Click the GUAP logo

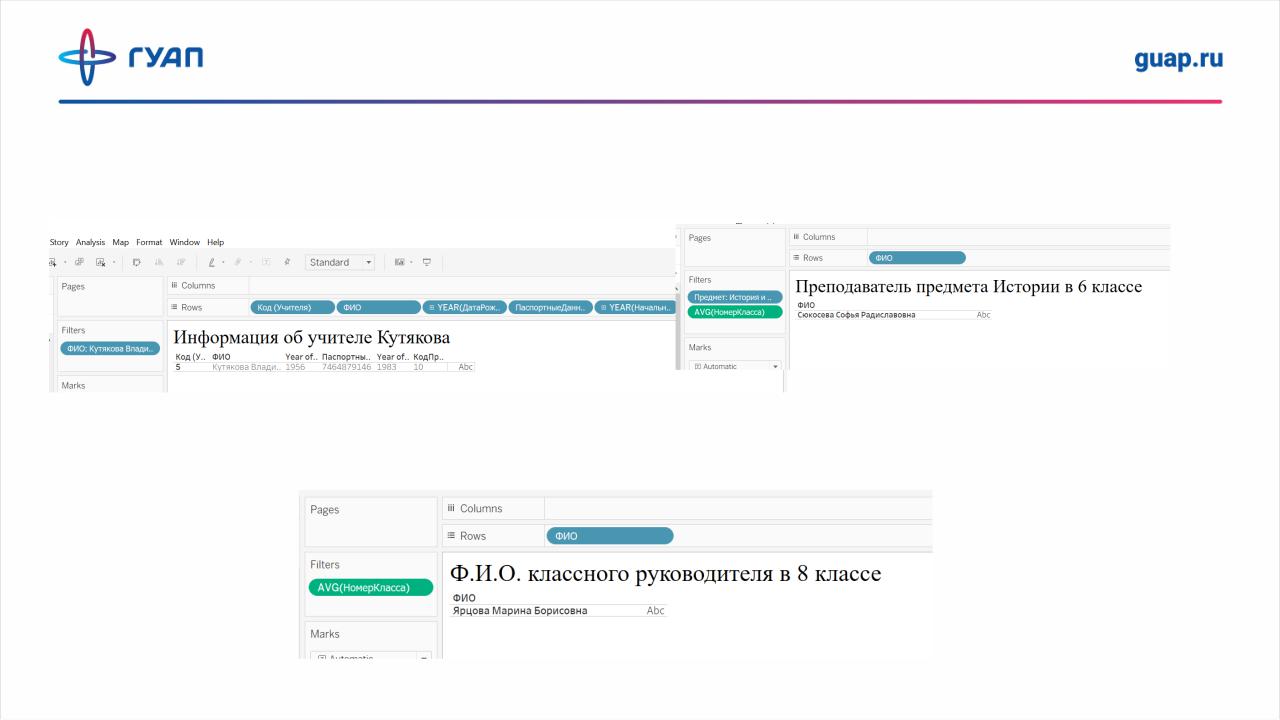[131, 57]
